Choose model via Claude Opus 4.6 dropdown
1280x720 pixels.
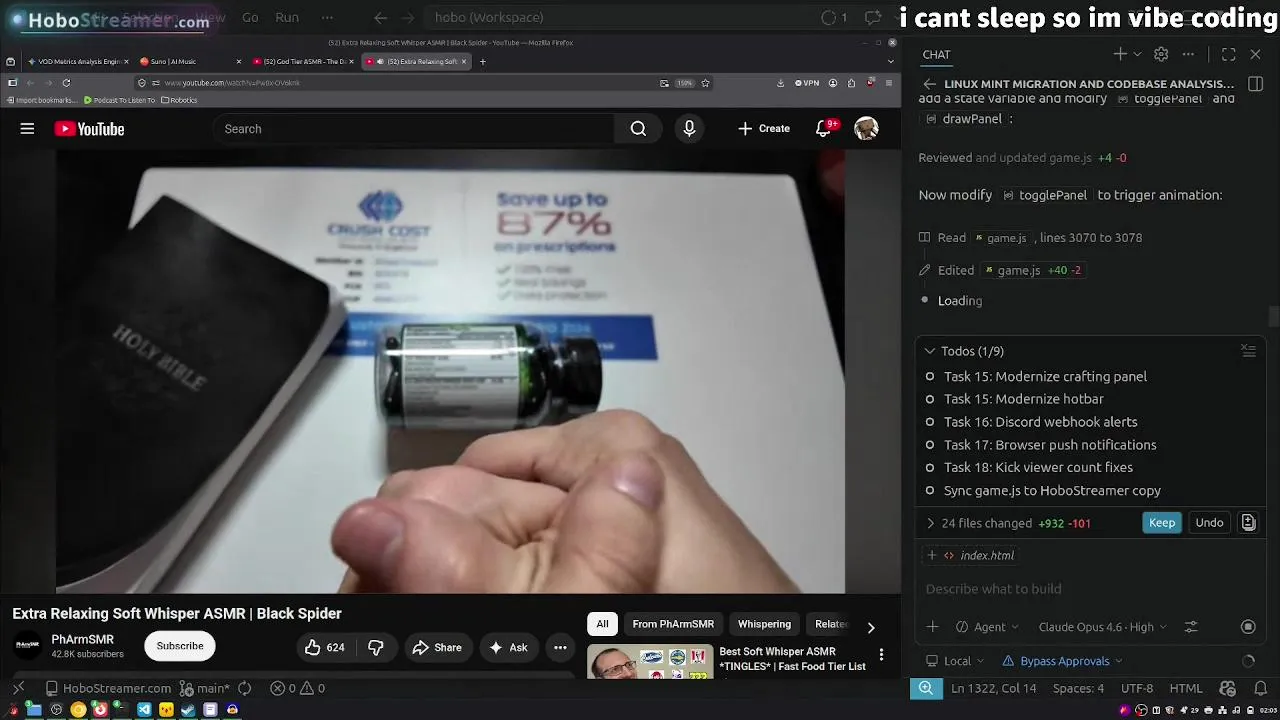coord(1103,627)
